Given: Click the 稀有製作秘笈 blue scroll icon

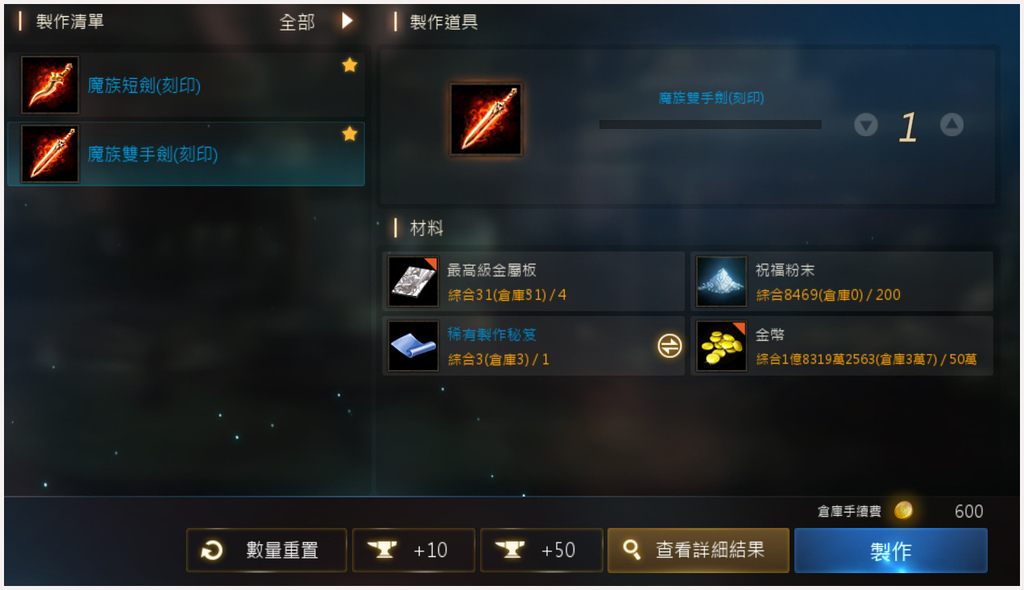Looking at the screenshot, I should click(413, 346).
